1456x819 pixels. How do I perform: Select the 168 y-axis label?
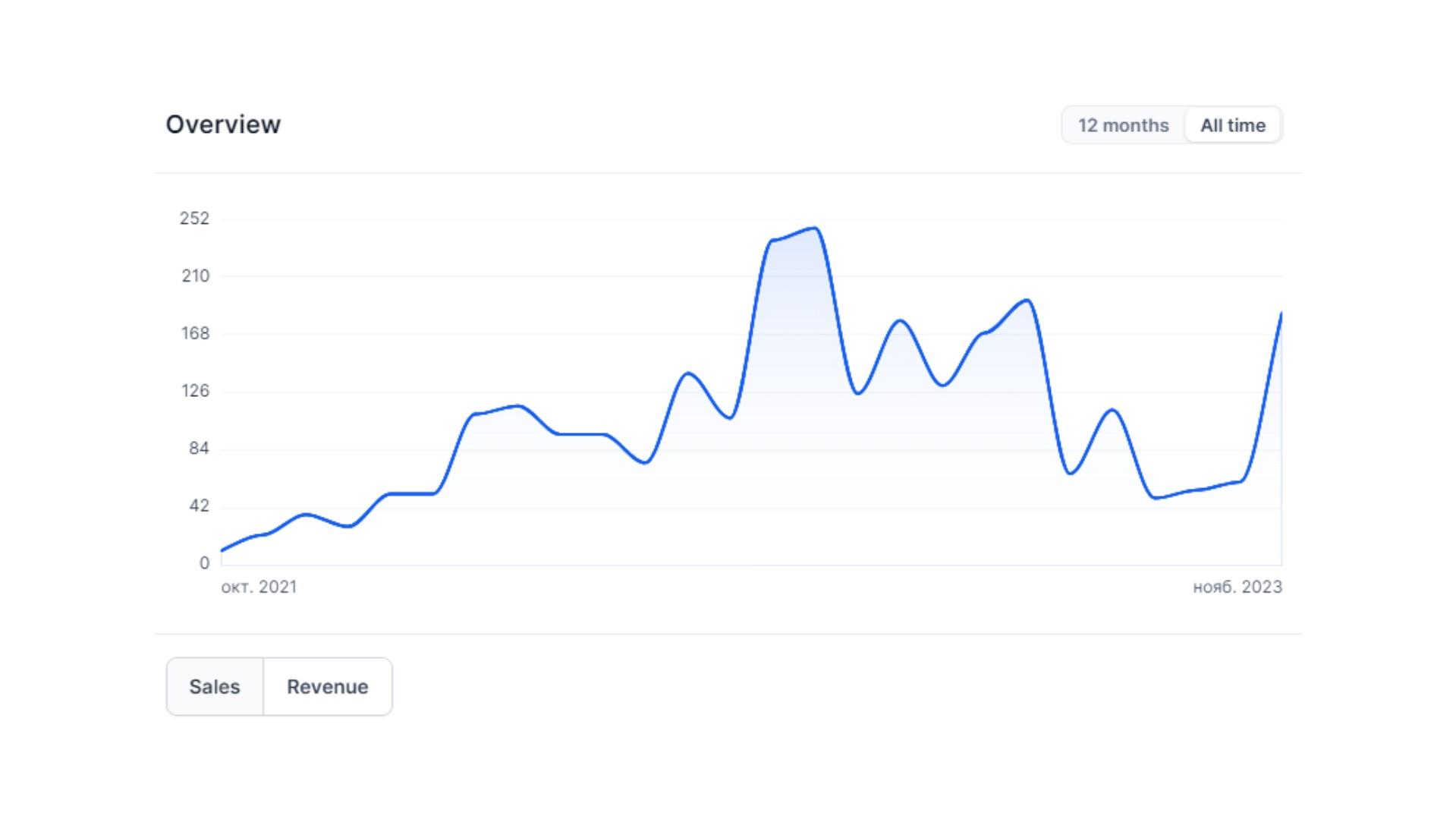tap(195, 333)
